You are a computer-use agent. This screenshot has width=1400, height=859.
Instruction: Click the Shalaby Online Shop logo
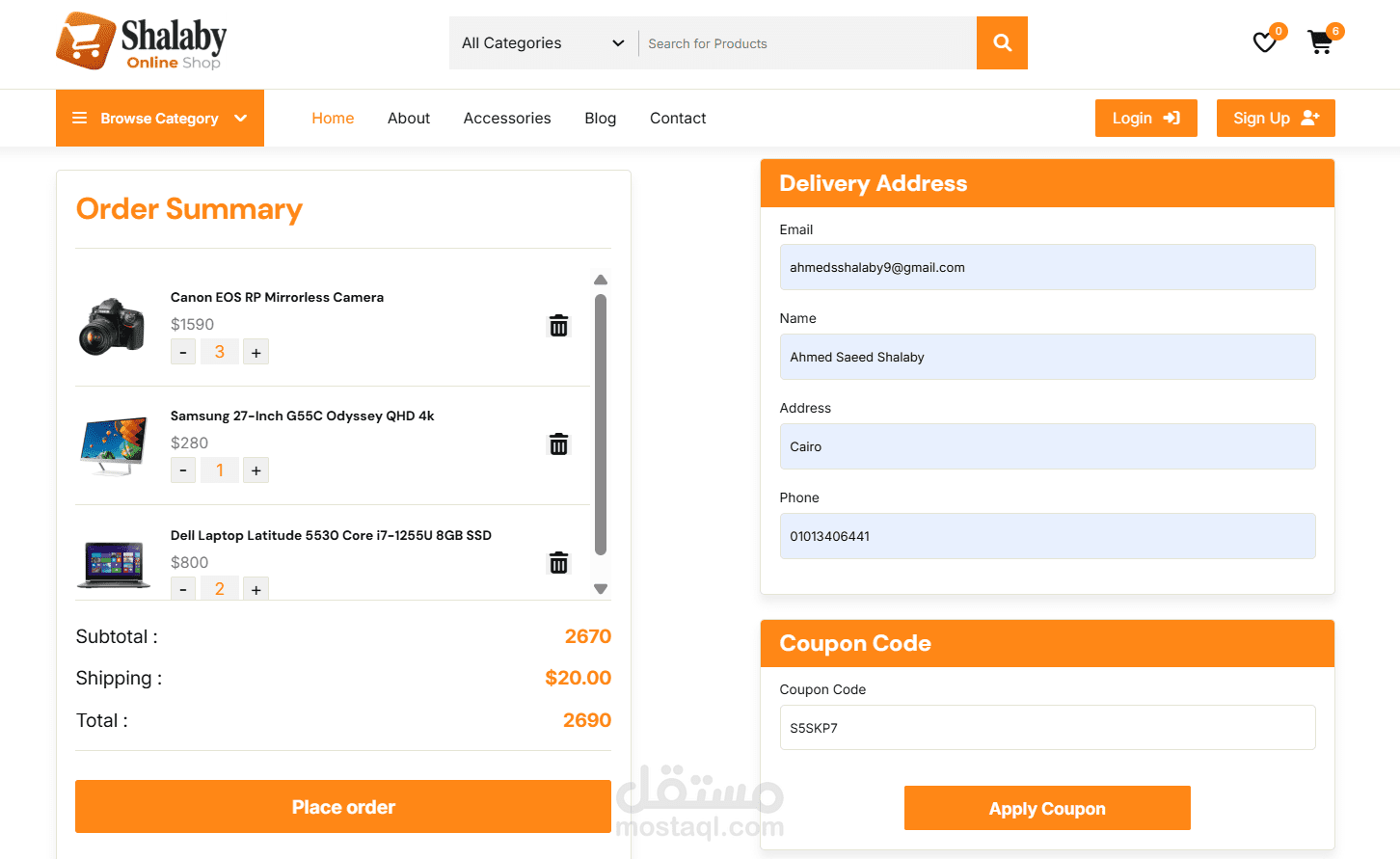141,41
